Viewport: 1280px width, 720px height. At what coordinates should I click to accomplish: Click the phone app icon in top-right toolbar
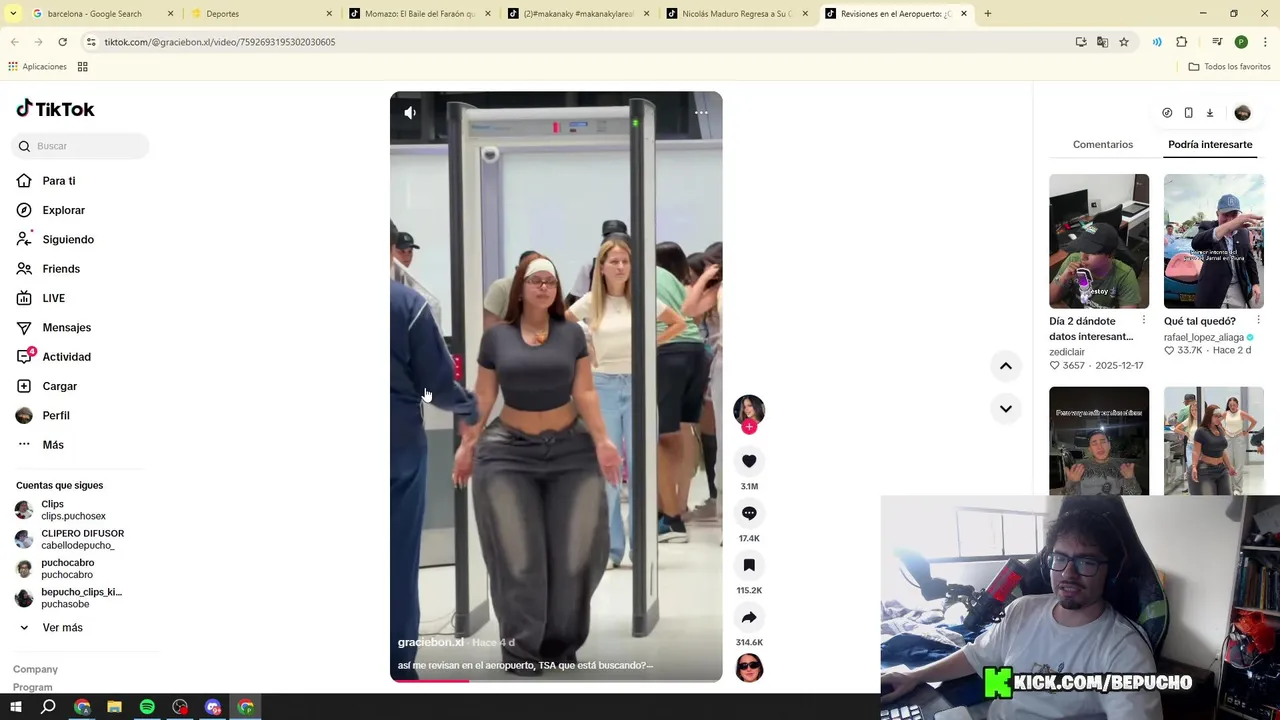(1188, 113)
